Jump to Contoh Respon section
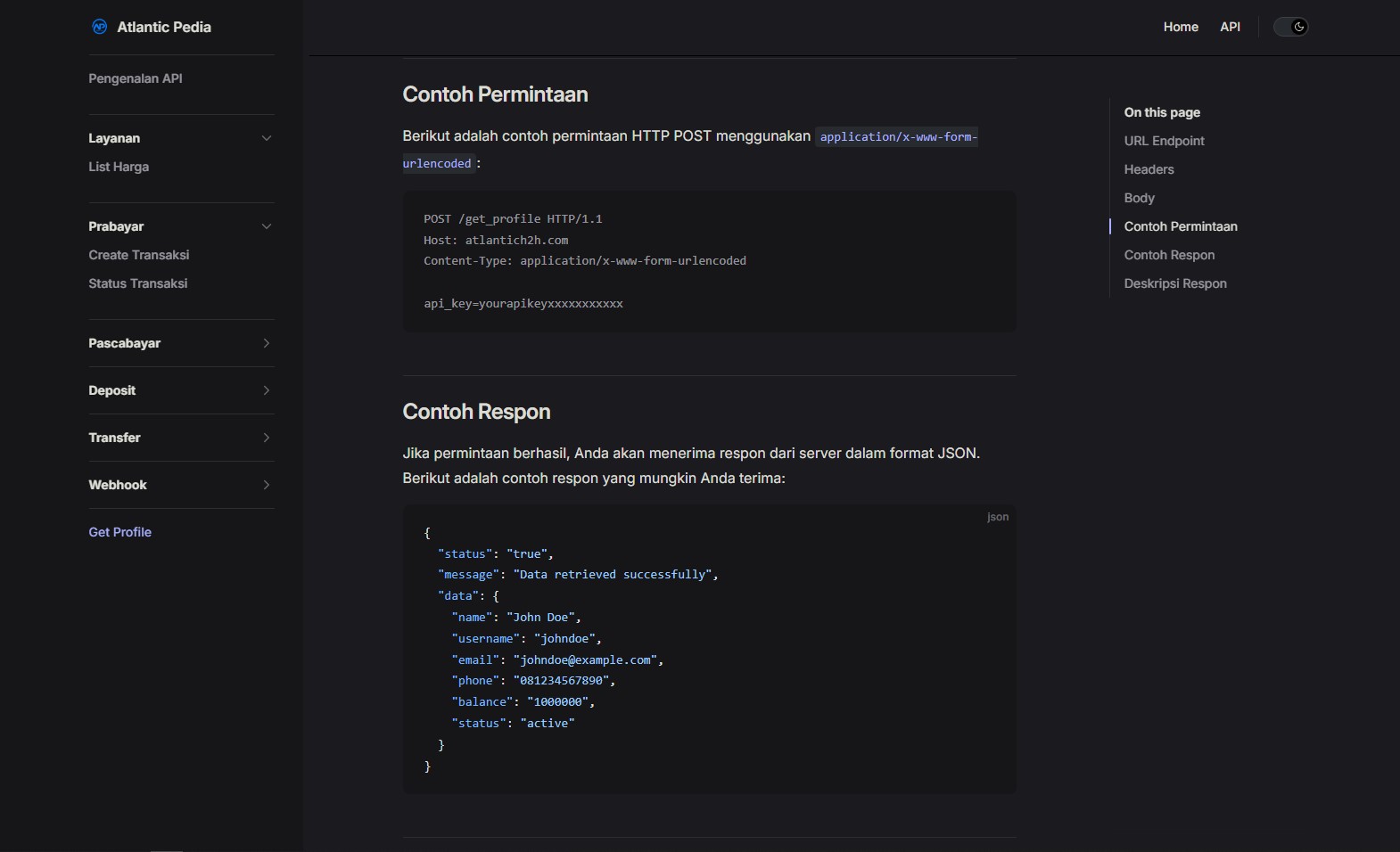Viewport: 1400px width, 852px height. (x=1169, y=255)
